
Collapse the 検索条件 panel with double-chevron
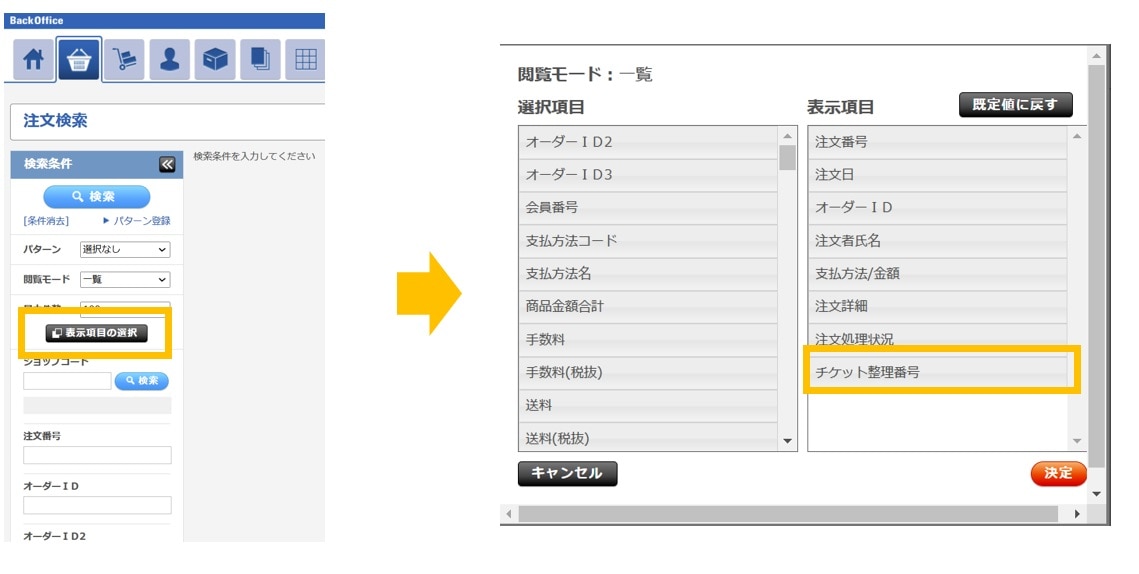167,164
